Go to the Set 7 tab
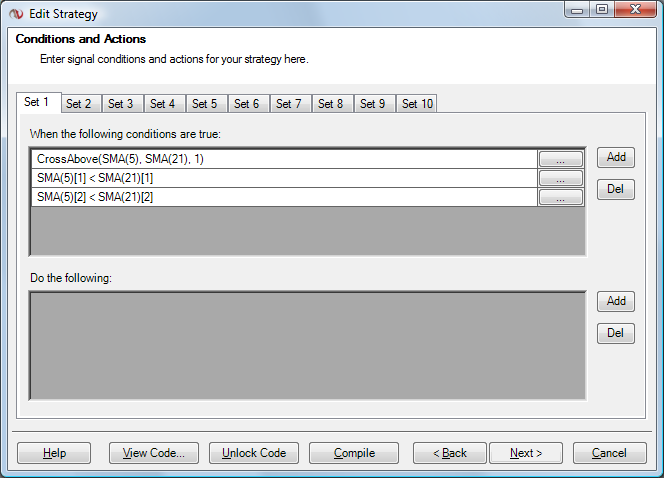The height and width of the screenshot is (478, 664). tap(289, 104)
